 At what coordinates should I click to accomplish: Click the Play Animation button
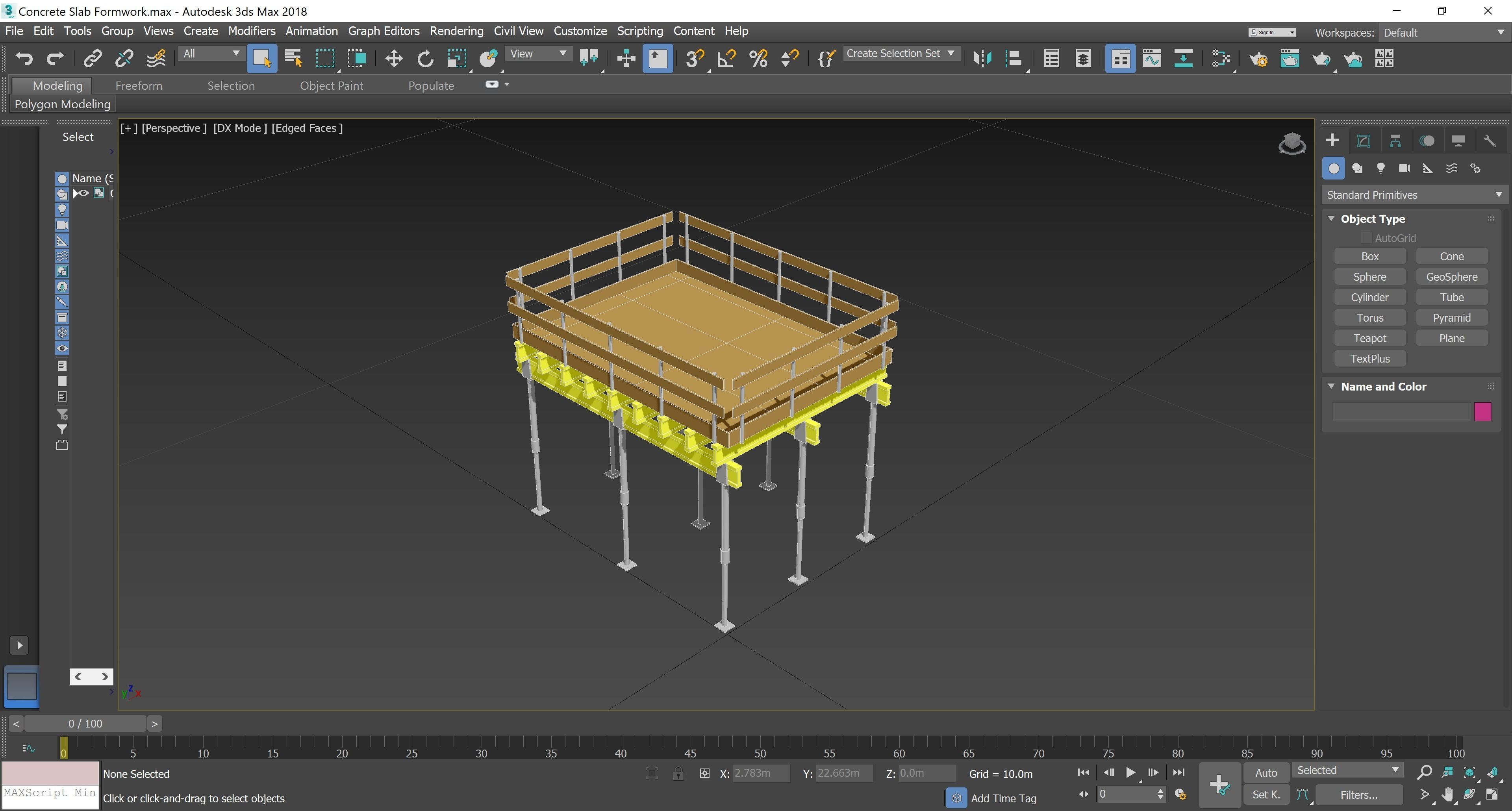pyautogui.click(x=1130, y=773)
